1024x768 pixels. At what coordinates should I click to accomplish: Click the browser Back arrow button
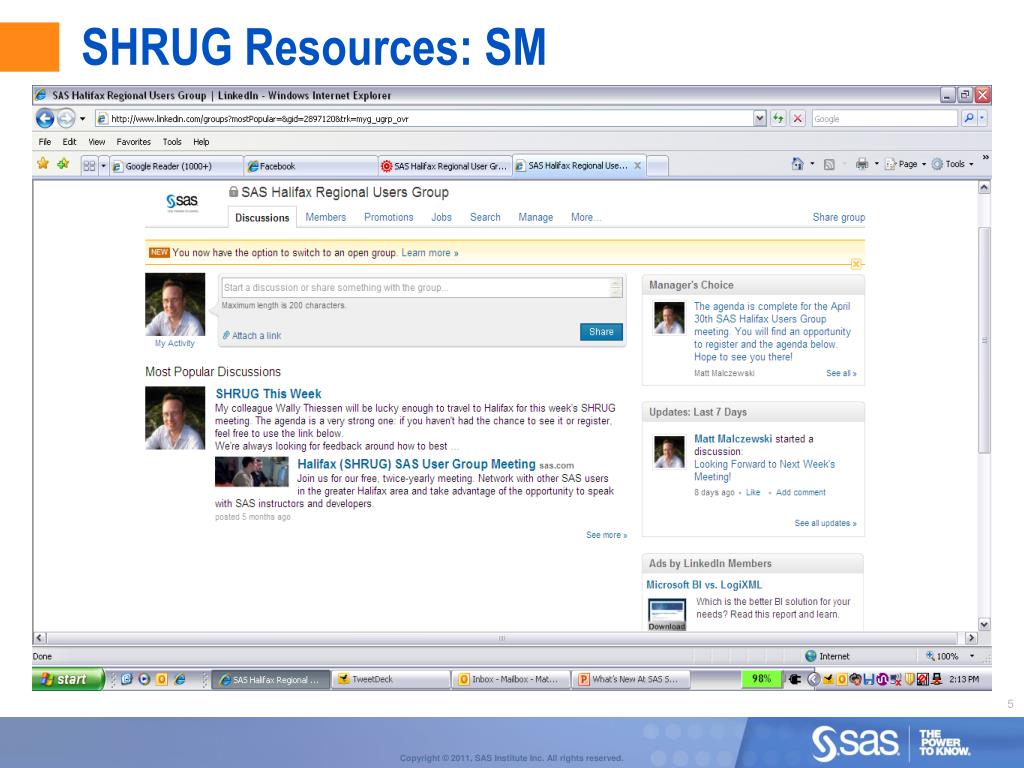(x=44, y=118)
